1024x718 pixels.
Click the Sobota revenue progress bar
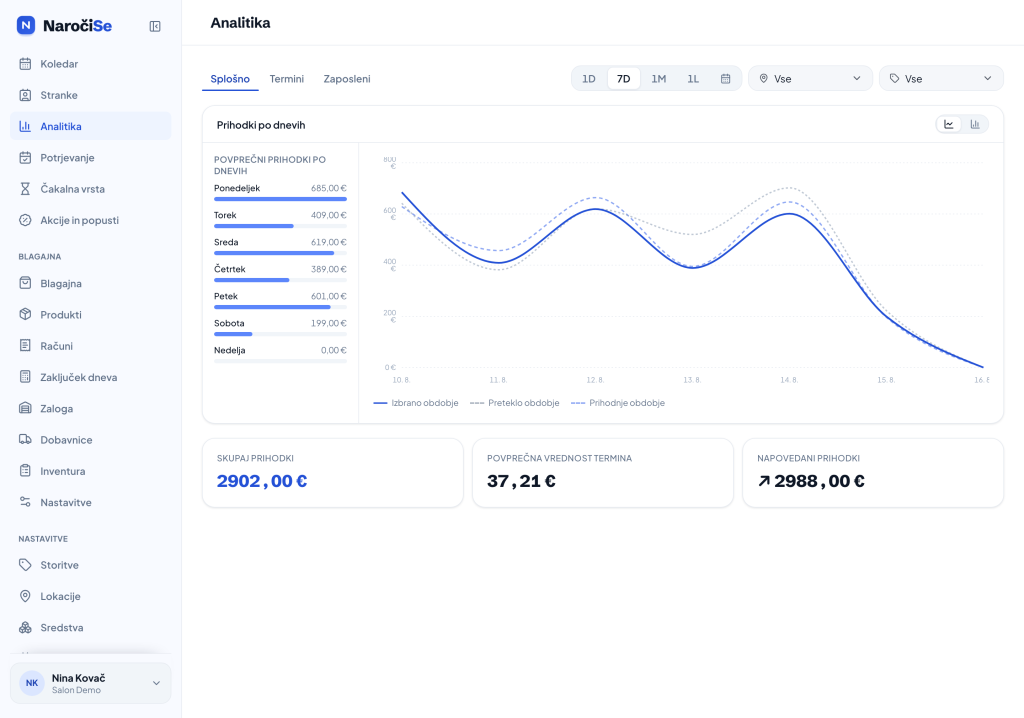click(280, 335)
